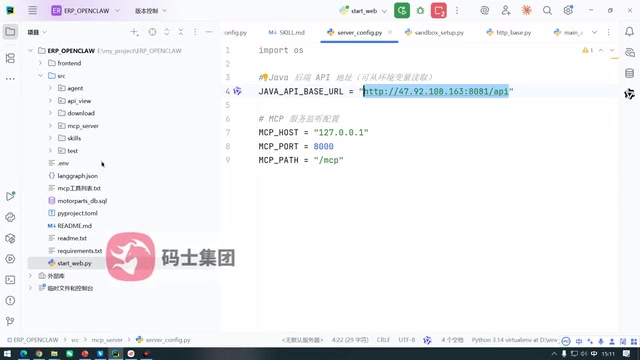640x360 pixels.
Task: Expand all in project tree
Action: pyautogui.click(x=167, y=32)
